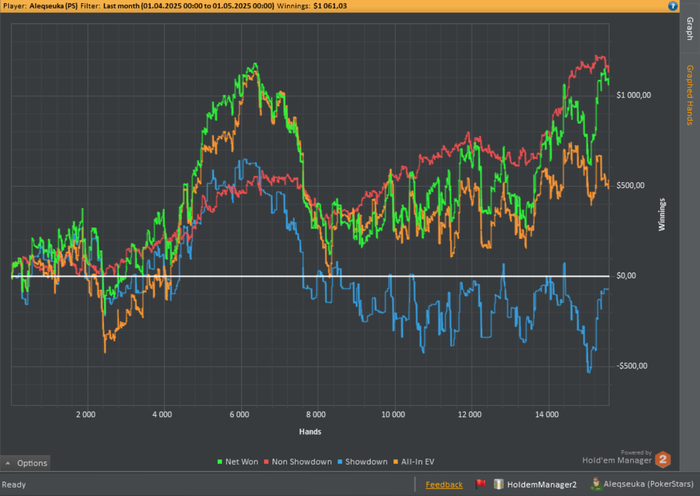
Task: Click the $500,00 axis label
Action: point(630,185)
